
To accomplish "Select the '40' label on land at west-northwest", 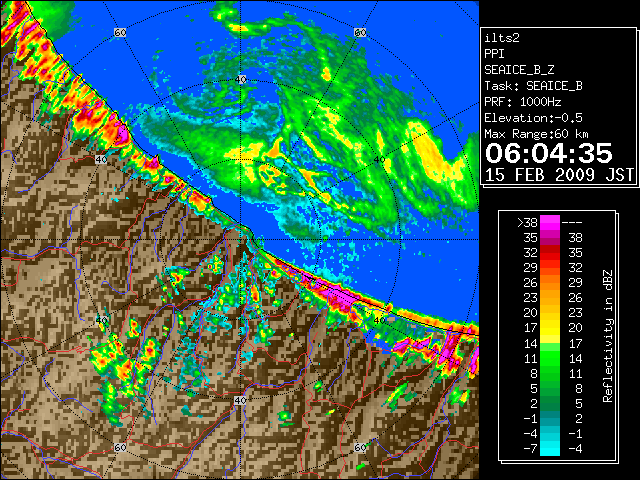I will [101, 160].
